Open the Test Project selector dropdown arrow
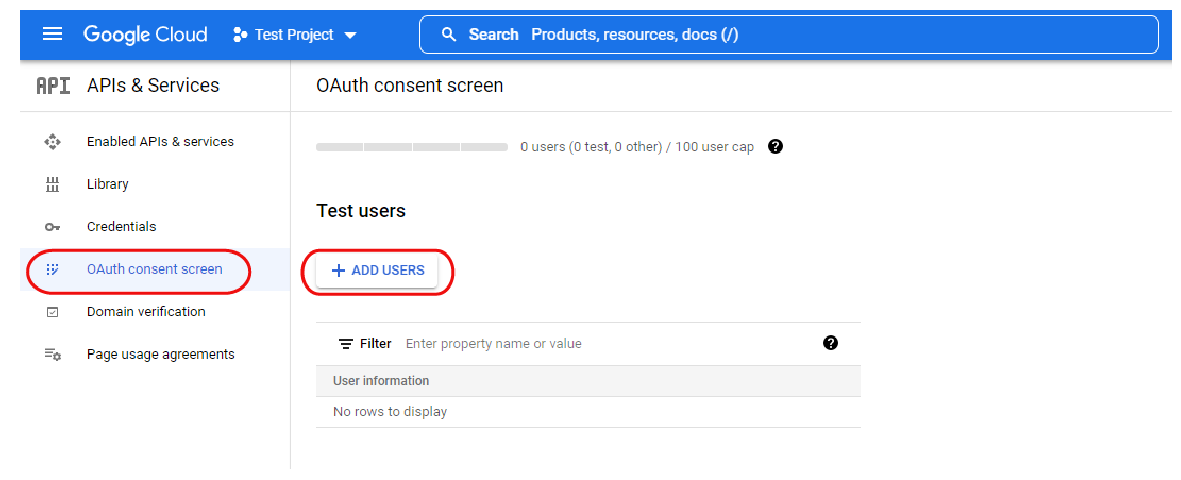 tap(349, 35)
